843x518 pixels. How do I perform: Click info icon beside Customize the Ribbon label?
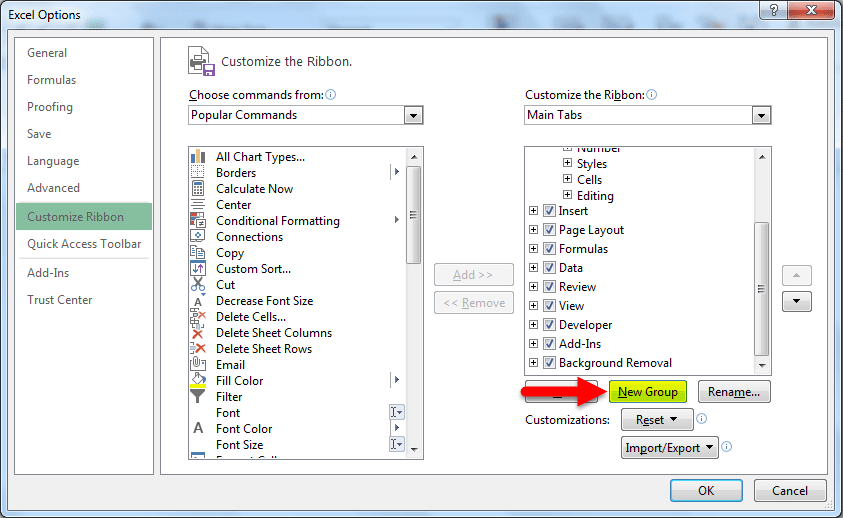point(651,95)
